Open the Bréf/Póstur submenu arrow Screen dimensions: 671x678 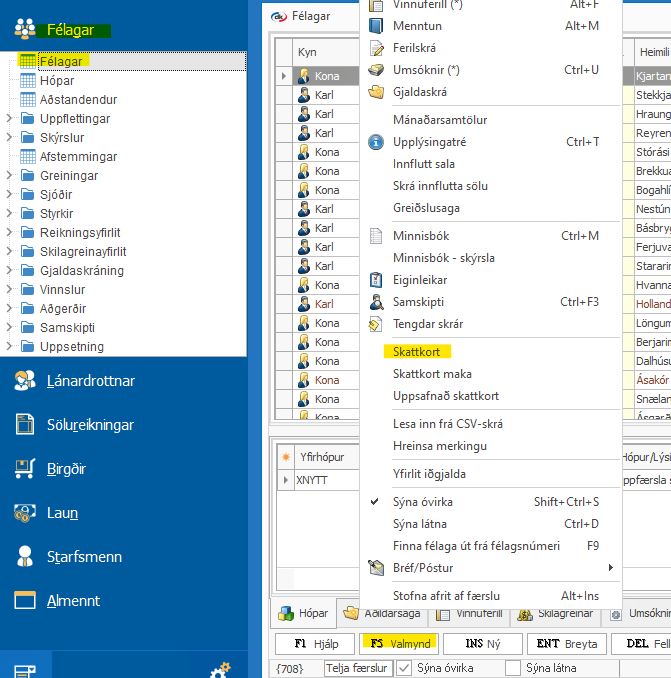point(610,568)
